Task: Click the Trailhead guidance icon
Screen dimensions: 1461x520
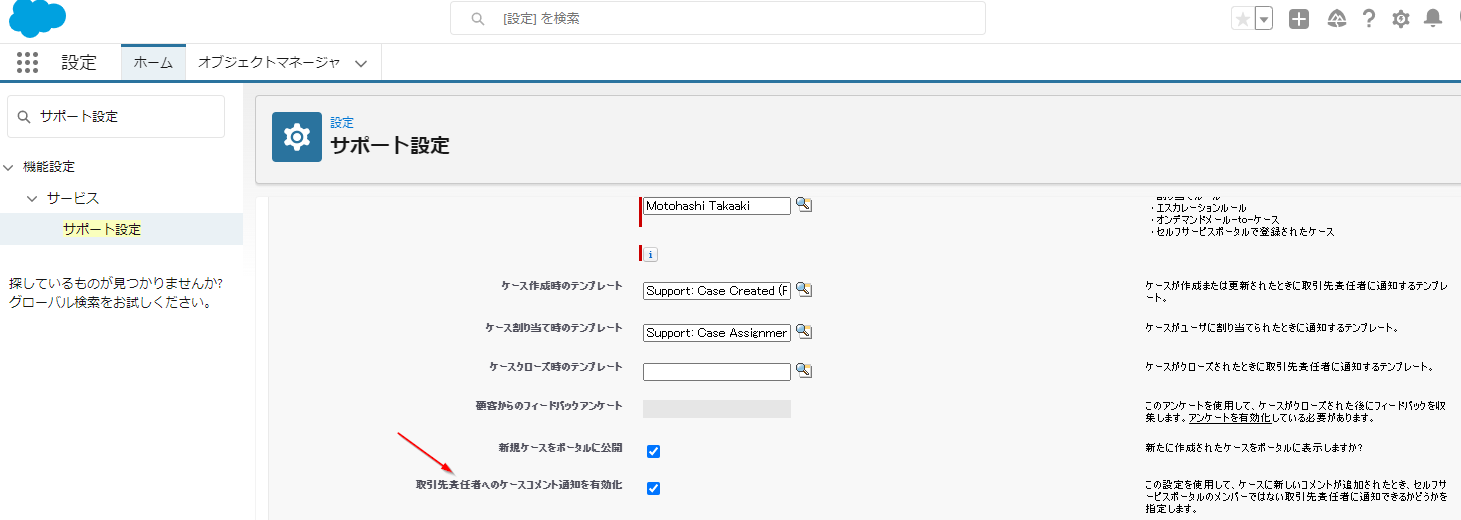Action: (x=1336, y=19)
